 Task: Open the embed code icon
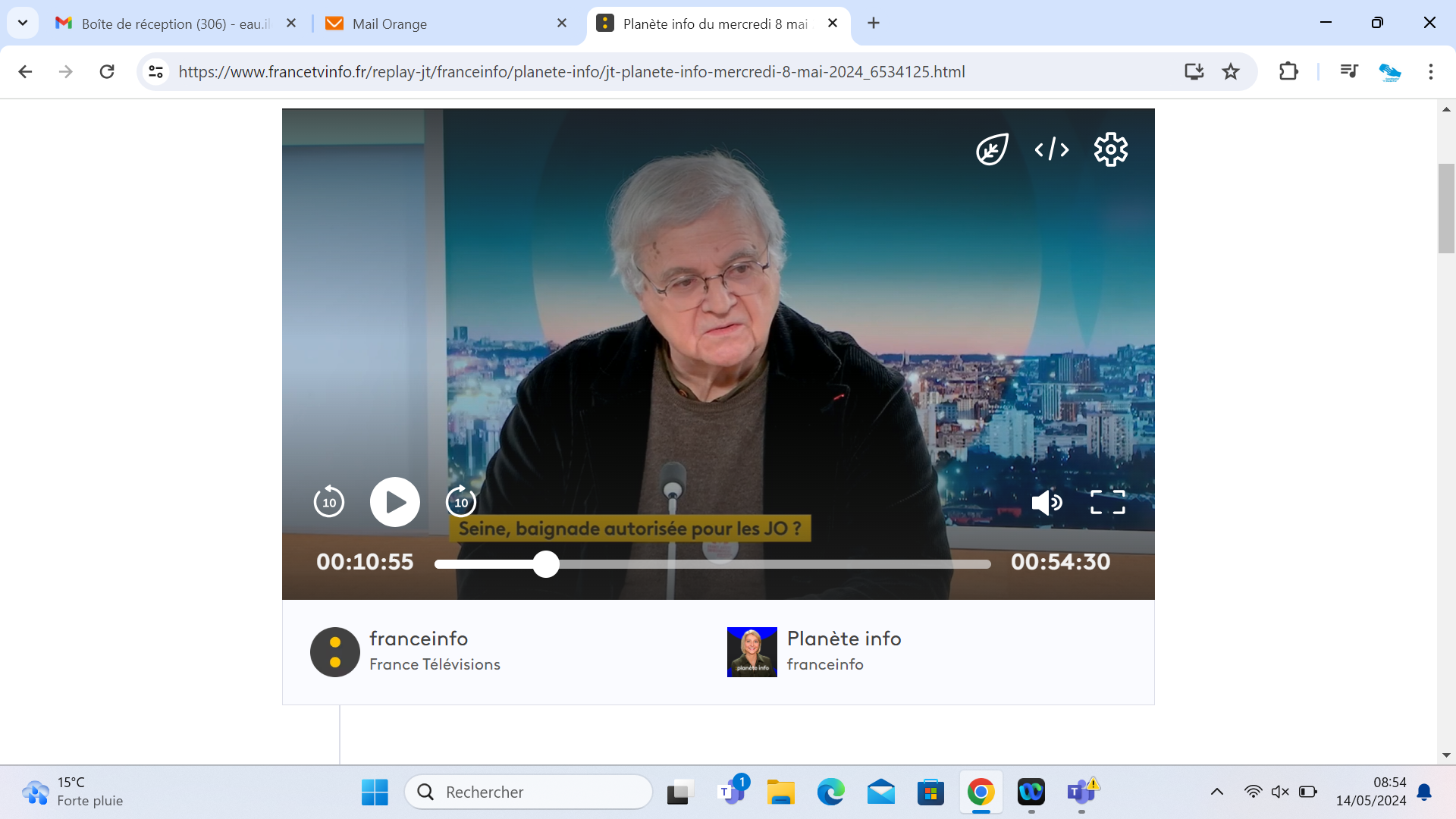pyautogui.click(x=1052, y=149)
